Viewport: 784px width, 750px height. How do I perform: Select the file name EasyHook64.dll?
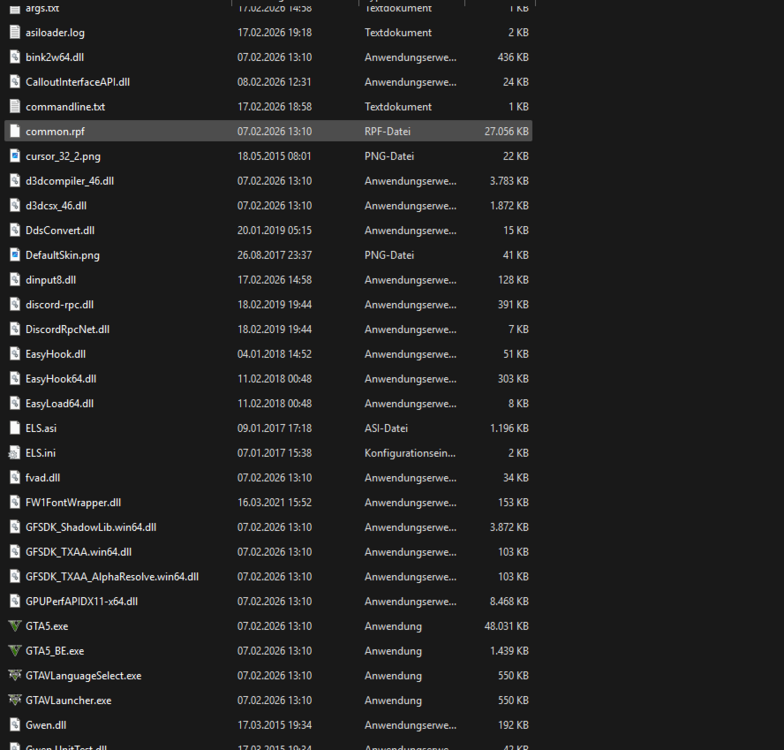[x=61, y=380]
